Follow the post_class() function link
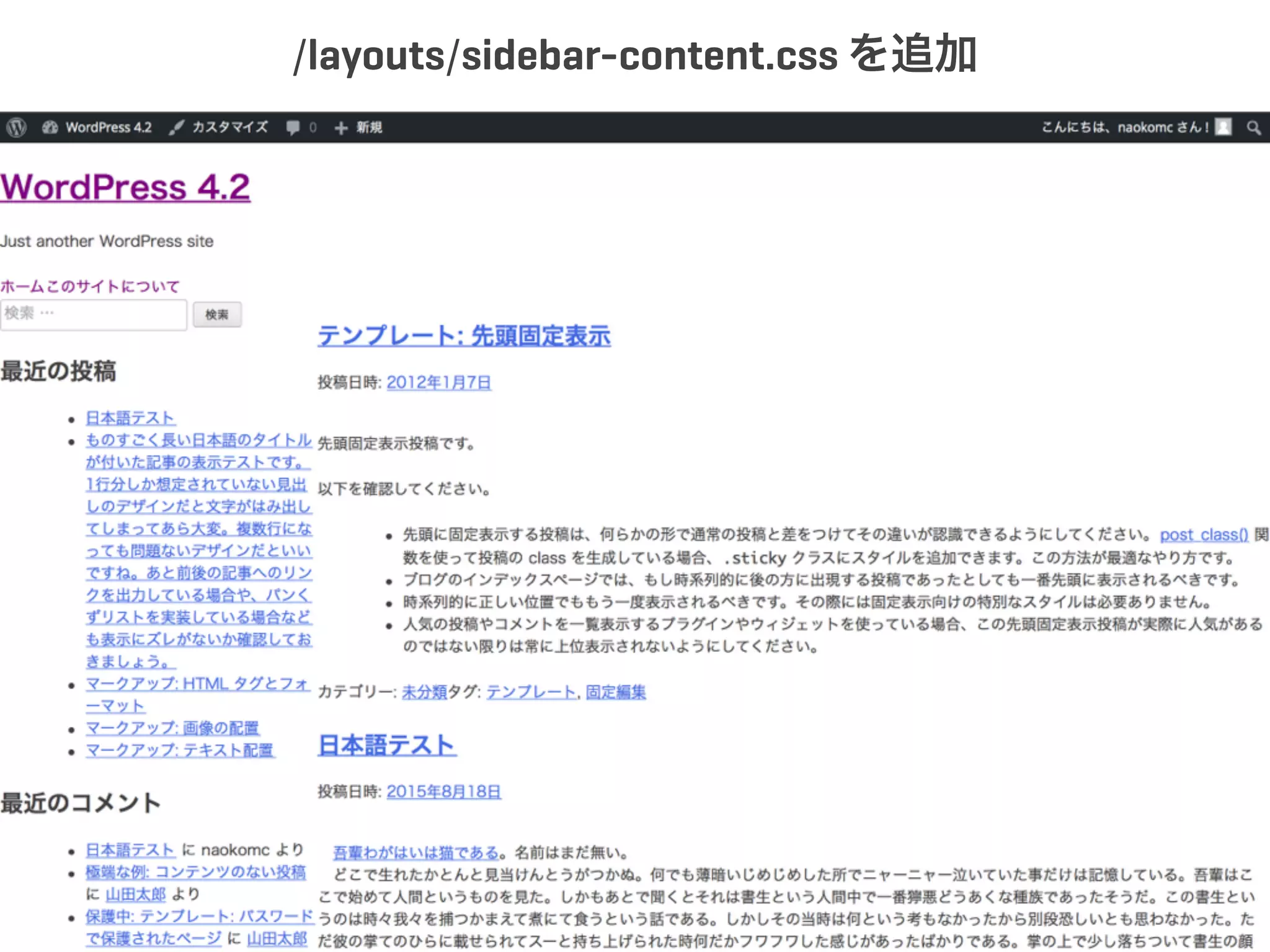This screenshot has height=952, width=1270. coord(1204,534)
